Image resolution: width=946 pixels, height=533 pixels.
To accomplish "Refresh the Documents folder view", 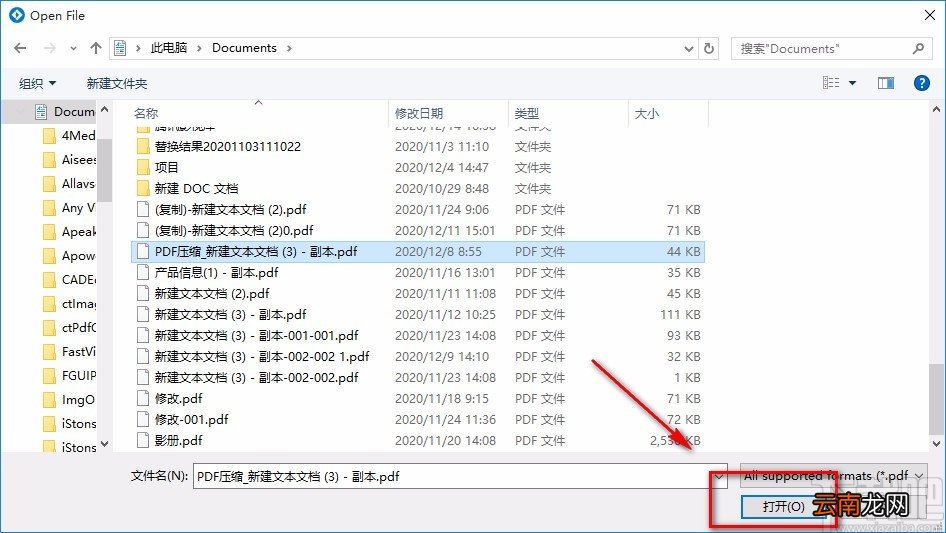I will point(710,48).
